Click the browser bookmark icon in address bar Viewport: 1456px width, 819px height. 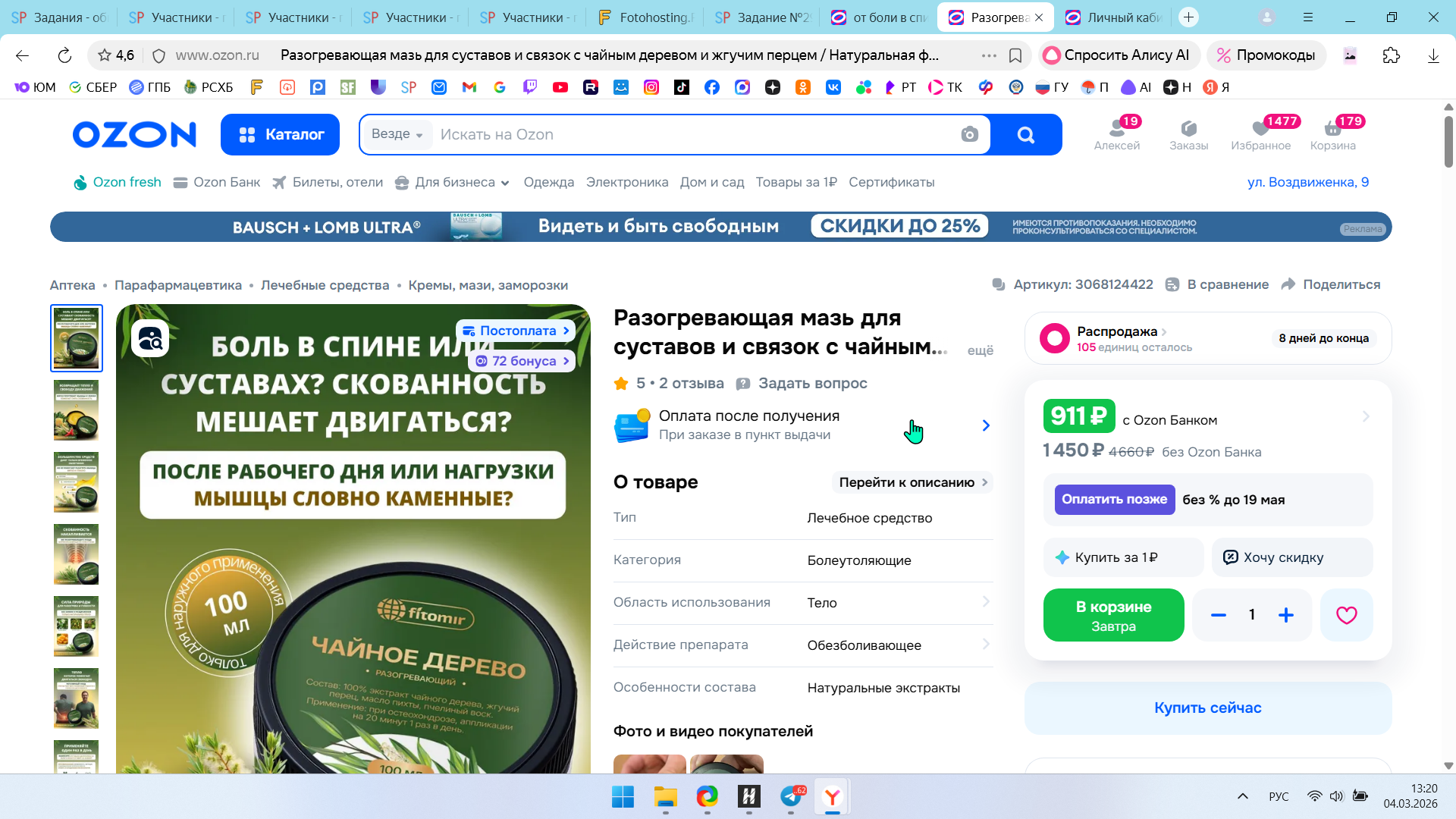pos(1015,55)
